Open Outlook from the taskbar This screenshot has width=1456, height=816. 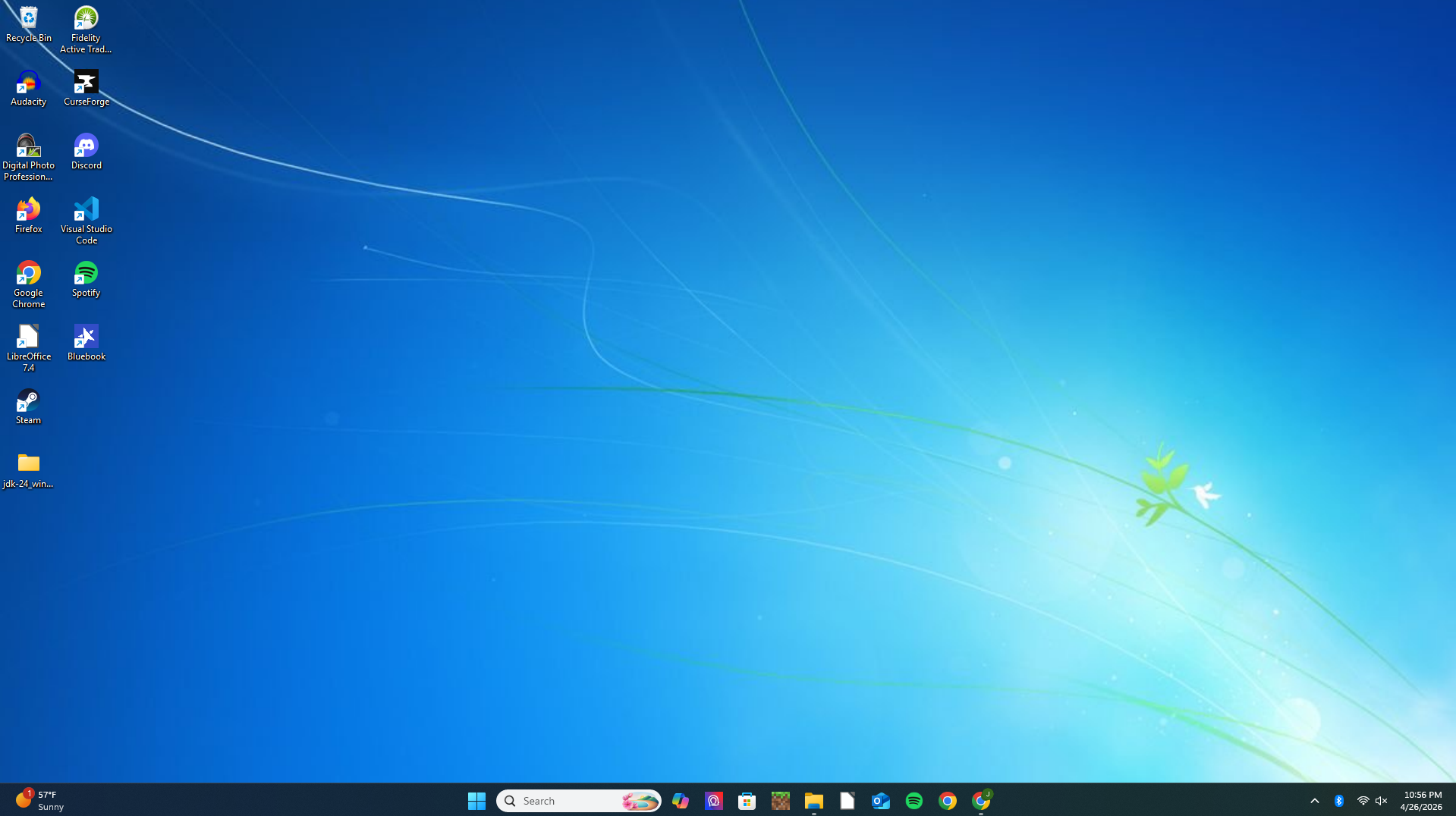pos(880,800)
